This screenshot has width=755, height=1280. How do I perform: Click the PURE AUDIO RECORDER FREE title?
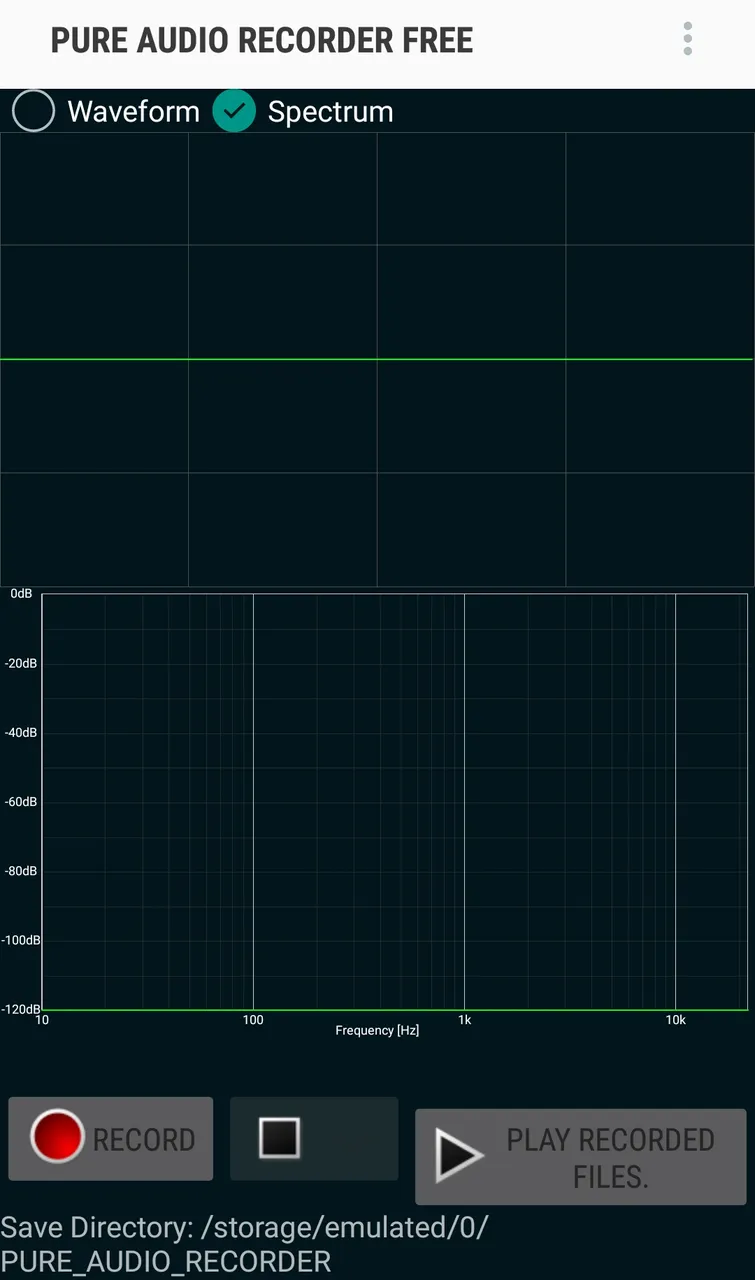pyautogui.click(x=262, y=40)
